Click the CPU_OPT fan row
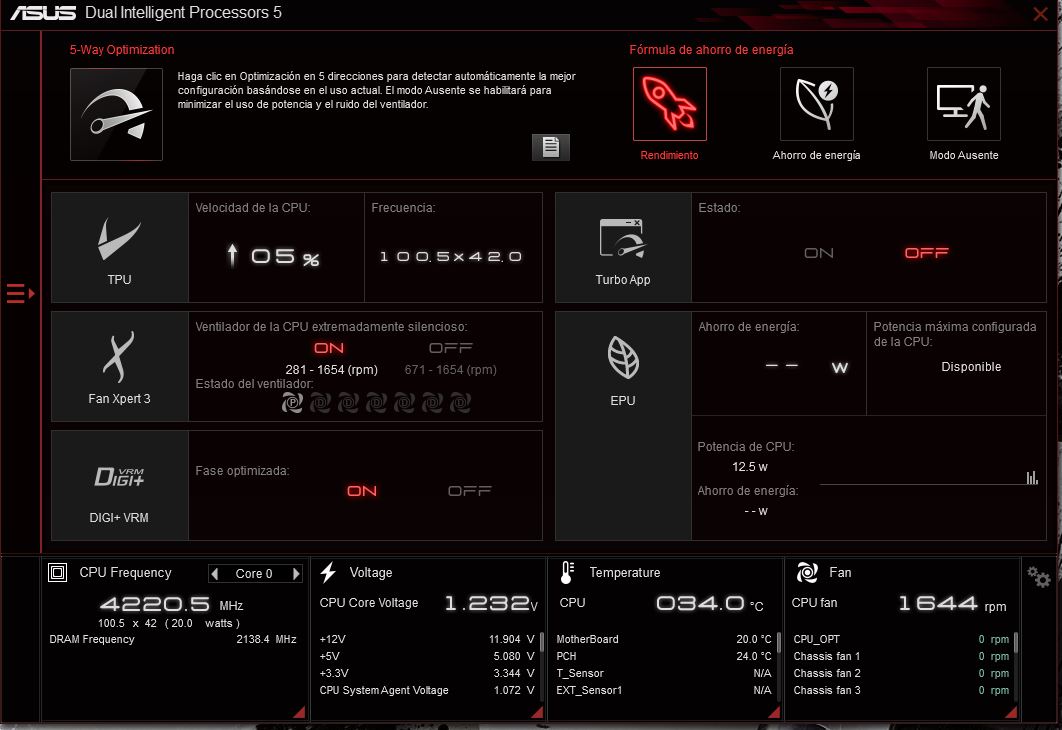Image resolution: width=1062 pixels, height=730 pixels. coord(901,639)
